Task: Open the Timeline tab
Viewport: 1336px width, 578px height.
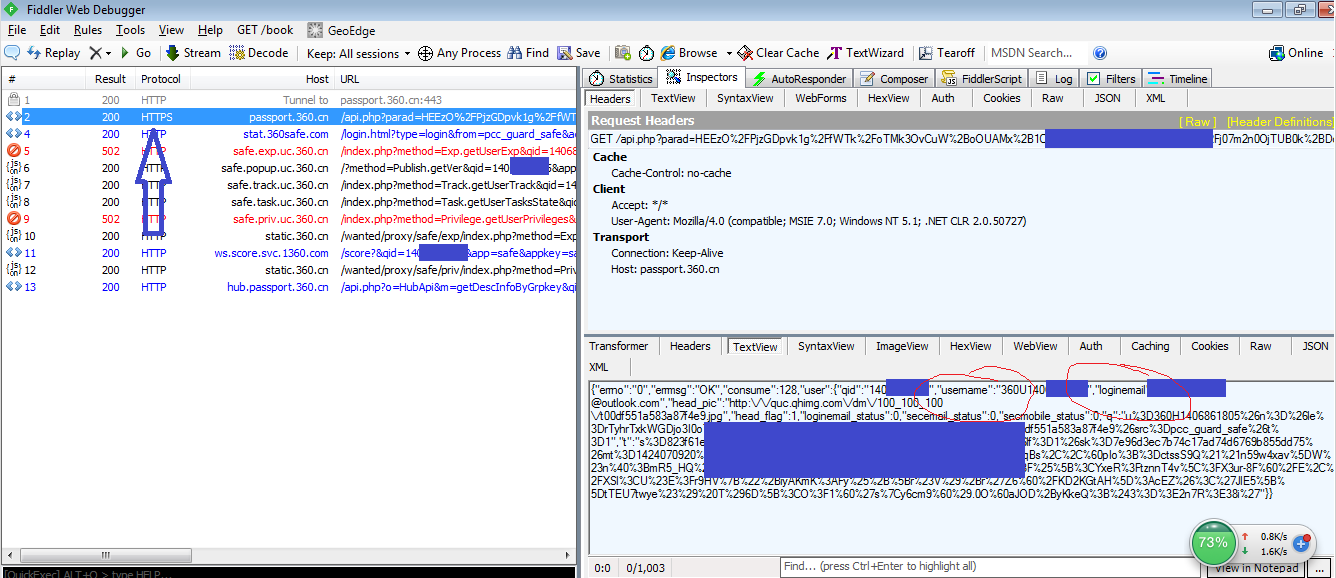Action: click(1178, 78)
